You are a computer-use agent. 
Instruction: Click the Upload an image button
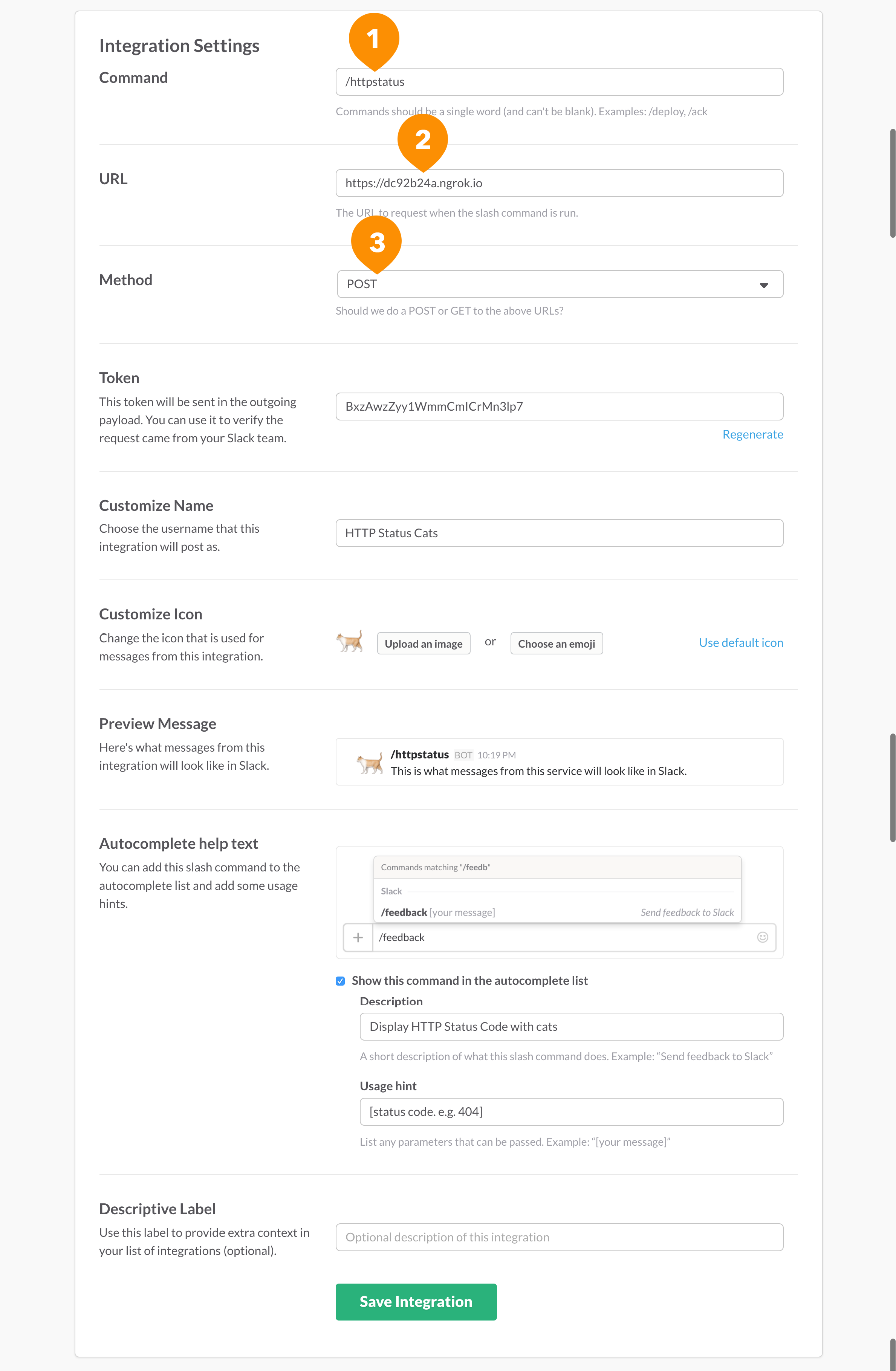[x=424, y=643]
